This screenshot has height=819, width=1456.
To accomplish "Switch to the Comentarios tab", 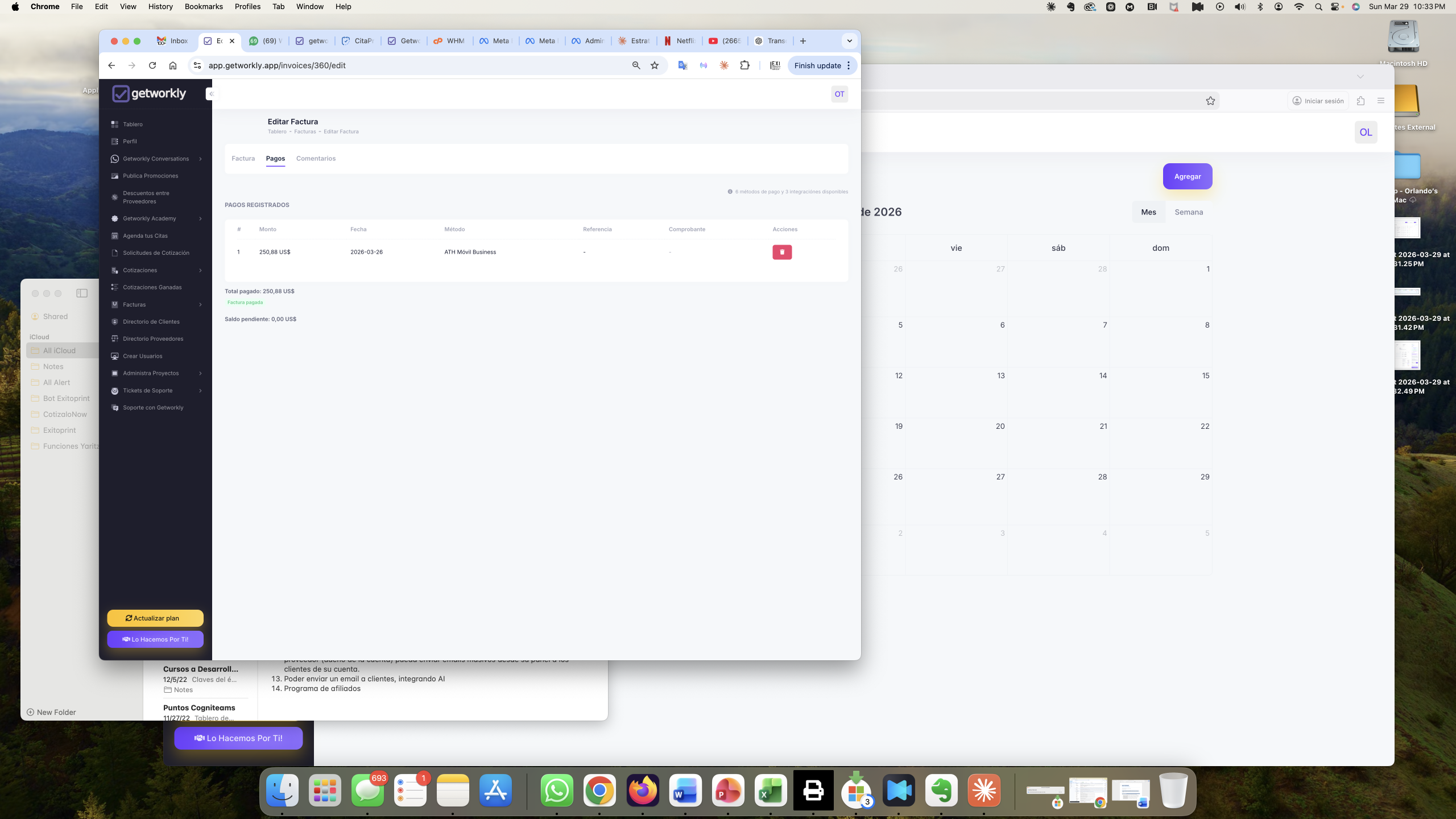I will pyautogui.click(x=316, y=158).
